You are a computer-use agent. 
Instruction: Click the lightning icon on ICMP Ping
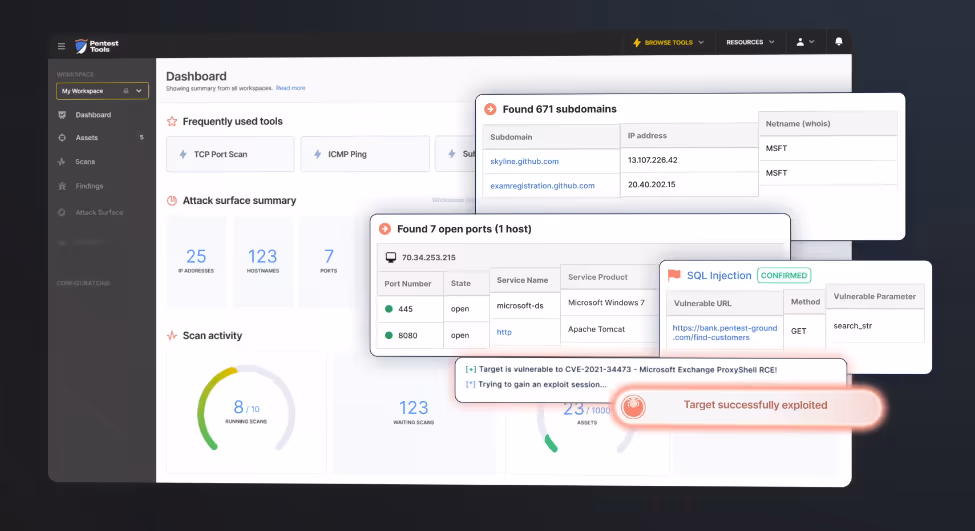pos(317,154)
